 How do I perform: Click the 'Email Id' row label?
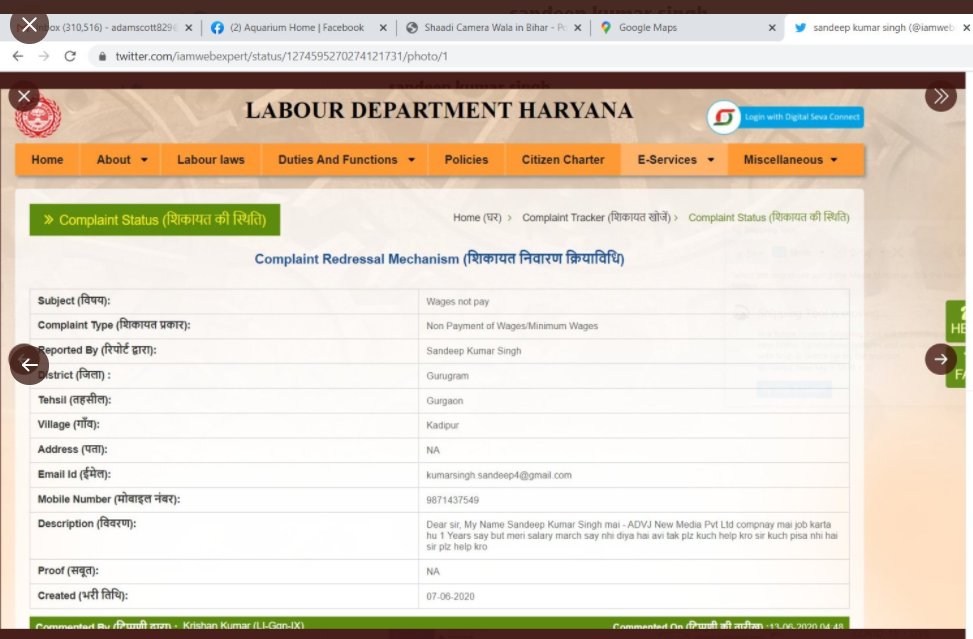point(74,474)
